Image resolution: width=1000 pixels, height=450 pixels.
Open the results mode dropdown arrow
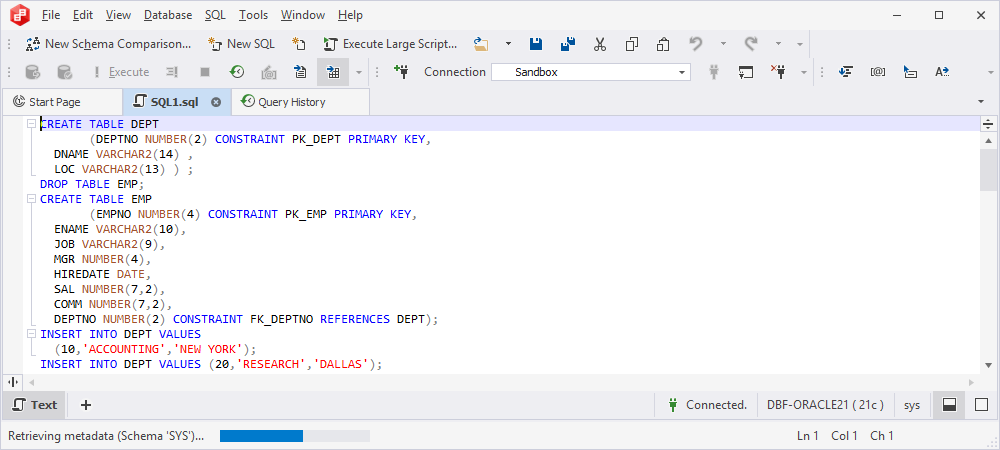pyautogui.click(x=359, y=72)
